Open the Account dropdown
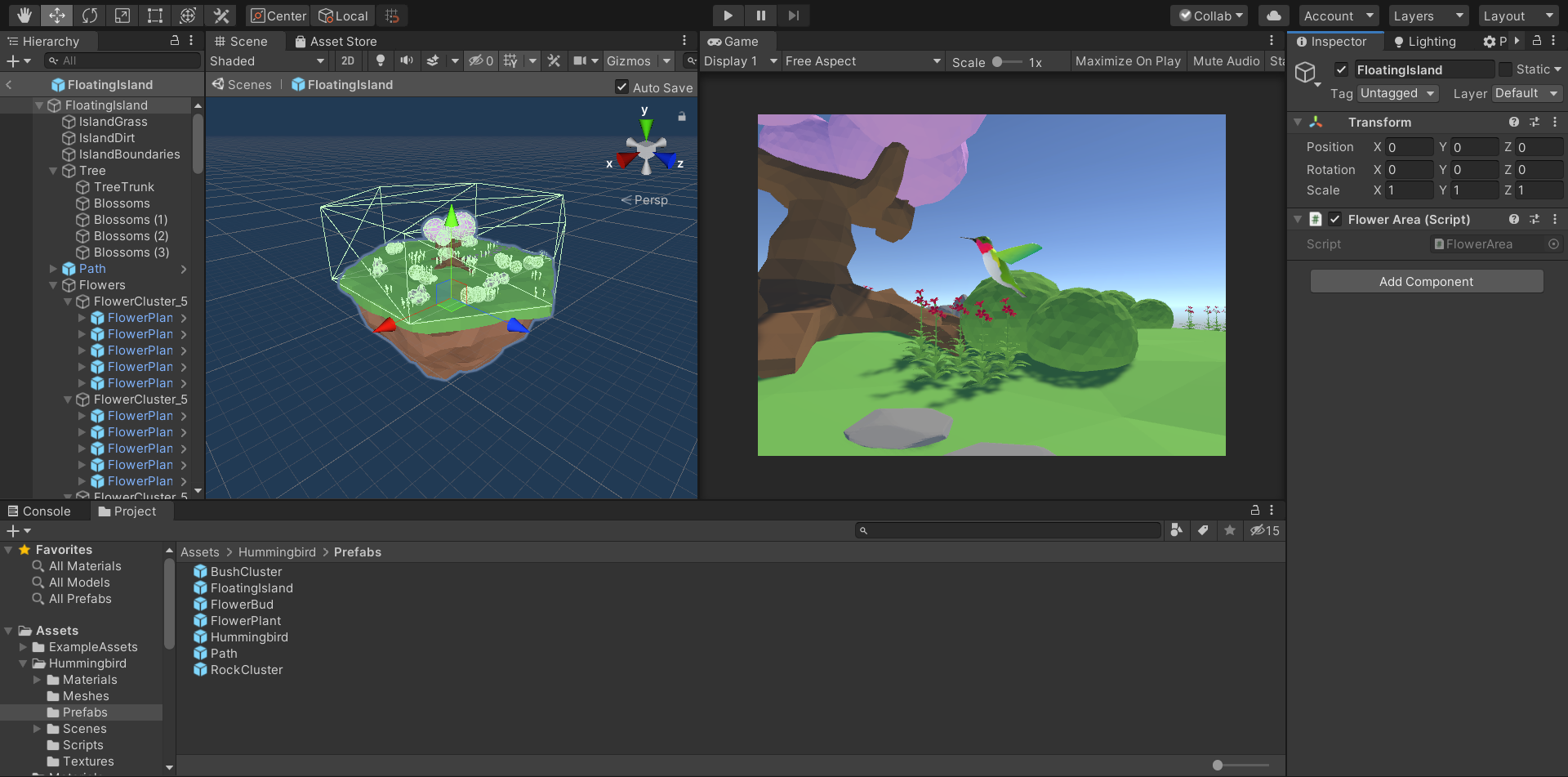 1339,16
